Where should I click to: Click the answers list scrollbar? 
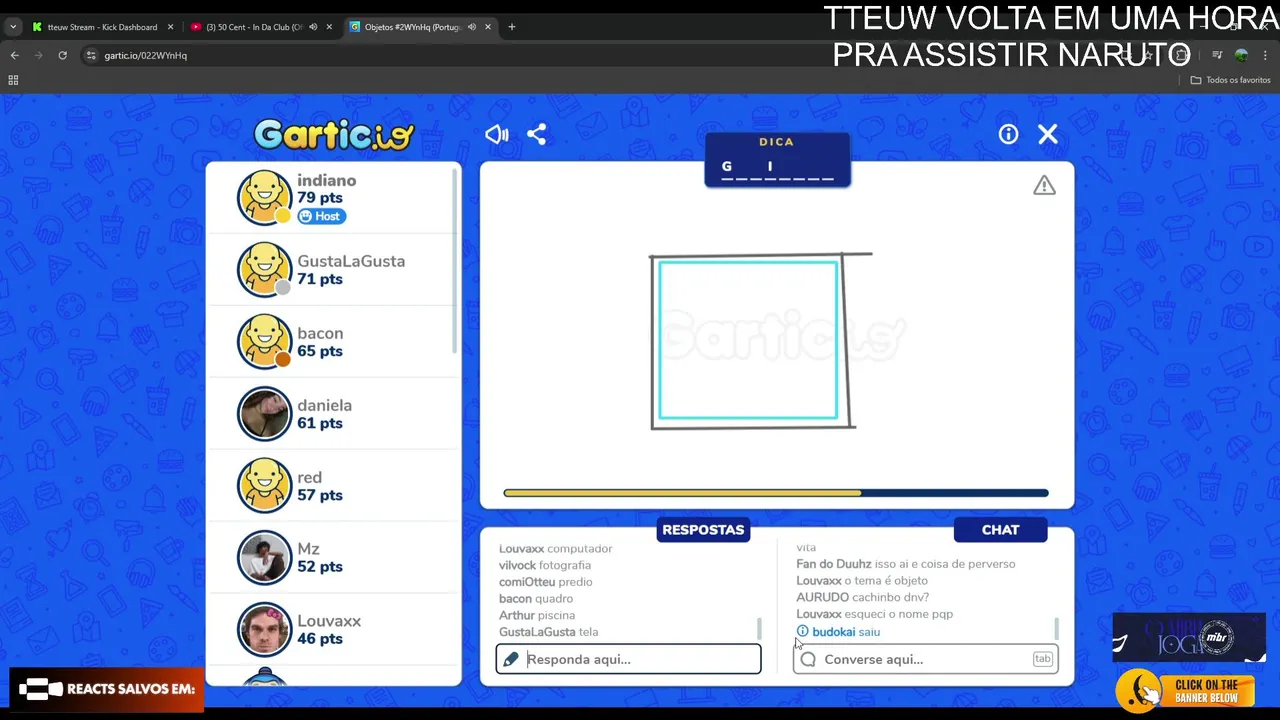tap(759, 629)
